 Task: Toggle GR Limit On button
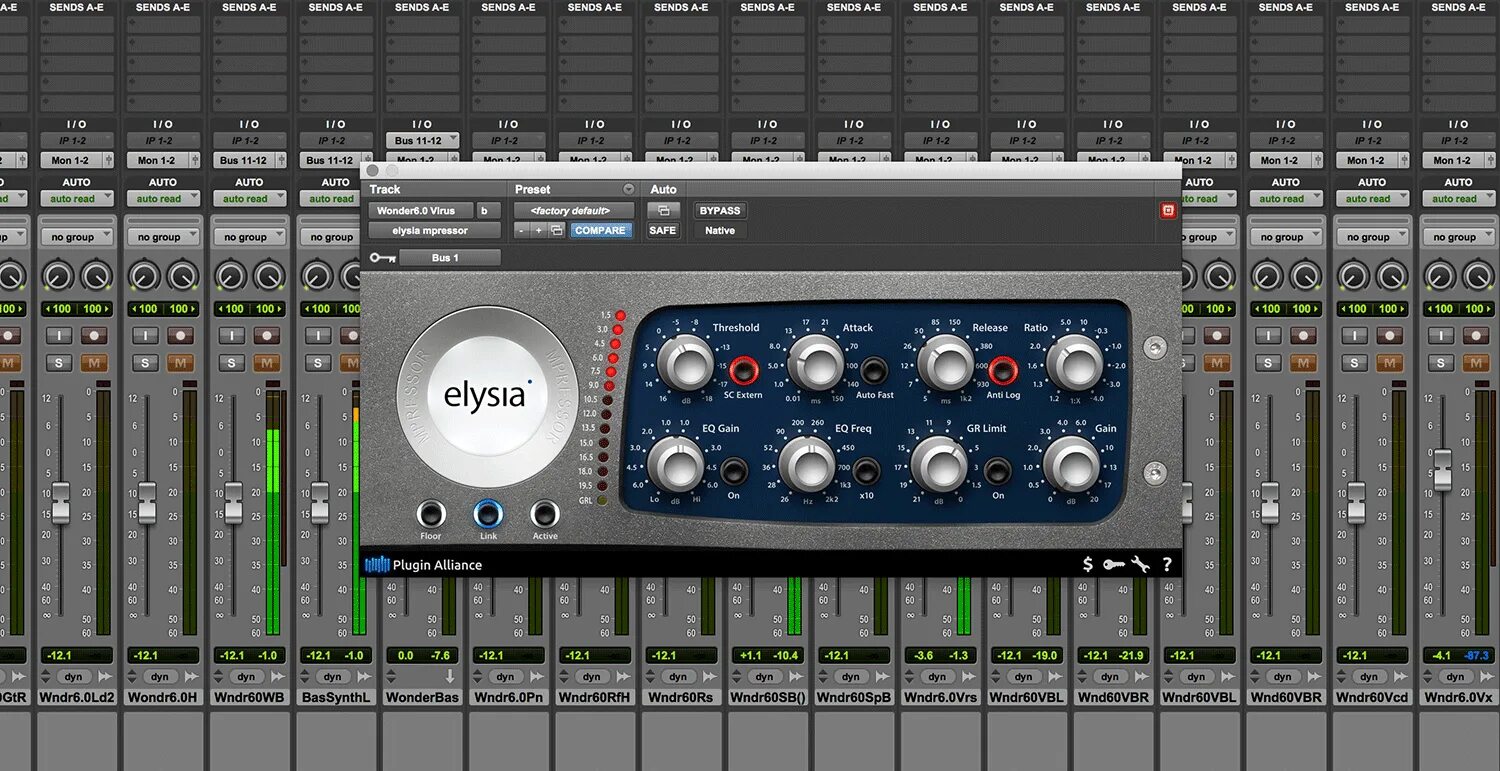click(x=997, y=471)
